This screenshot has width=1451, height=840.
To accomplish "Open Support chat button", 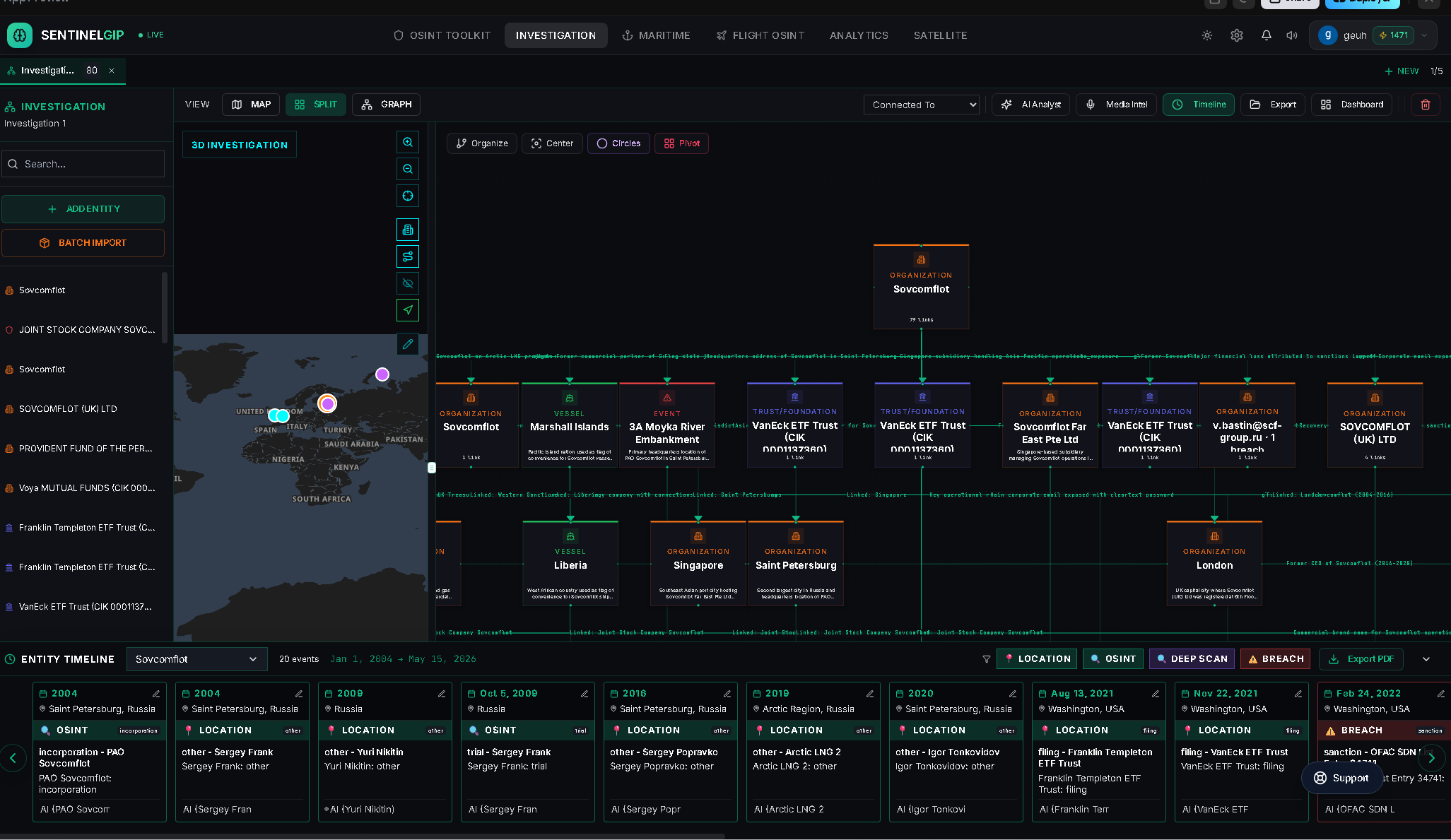I will pos(1341,778).
